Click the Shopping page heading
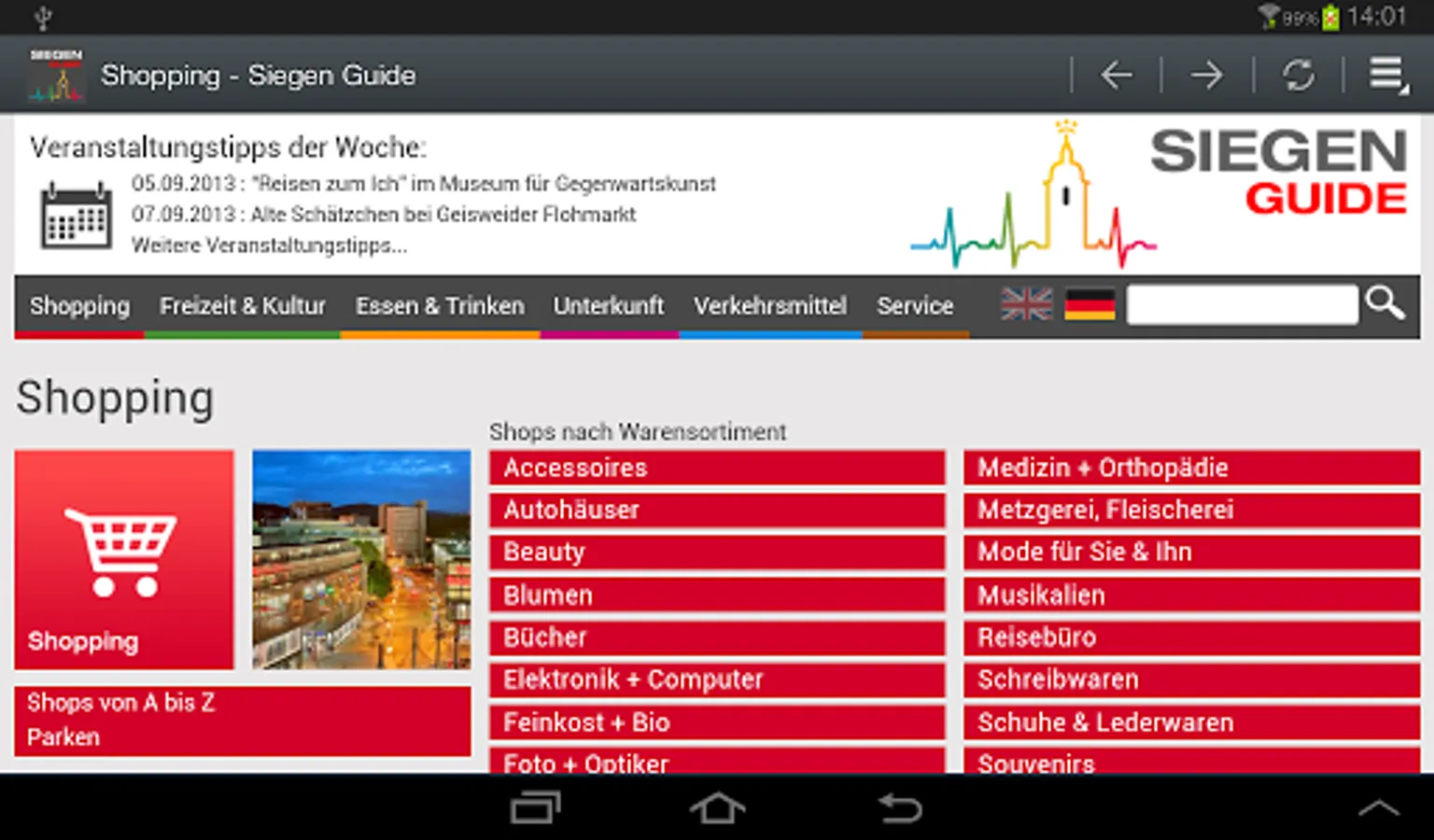Screen dimensions: 1434x840 tap(115, 399)
